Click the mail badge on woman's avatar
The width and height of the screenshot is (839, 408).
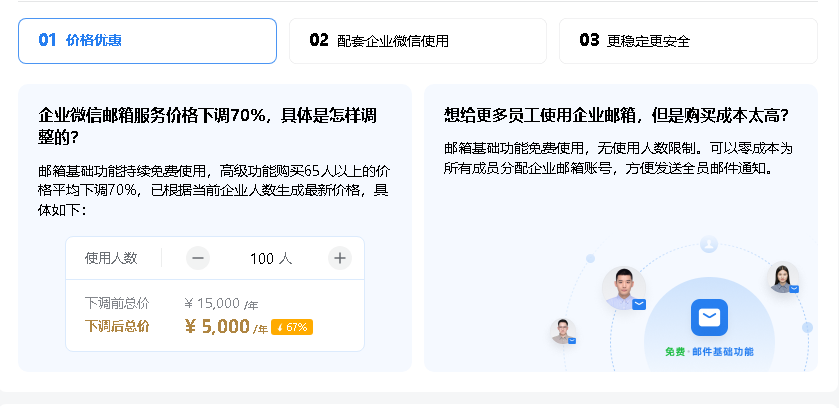pyautogui.click(x=794, y=289)
